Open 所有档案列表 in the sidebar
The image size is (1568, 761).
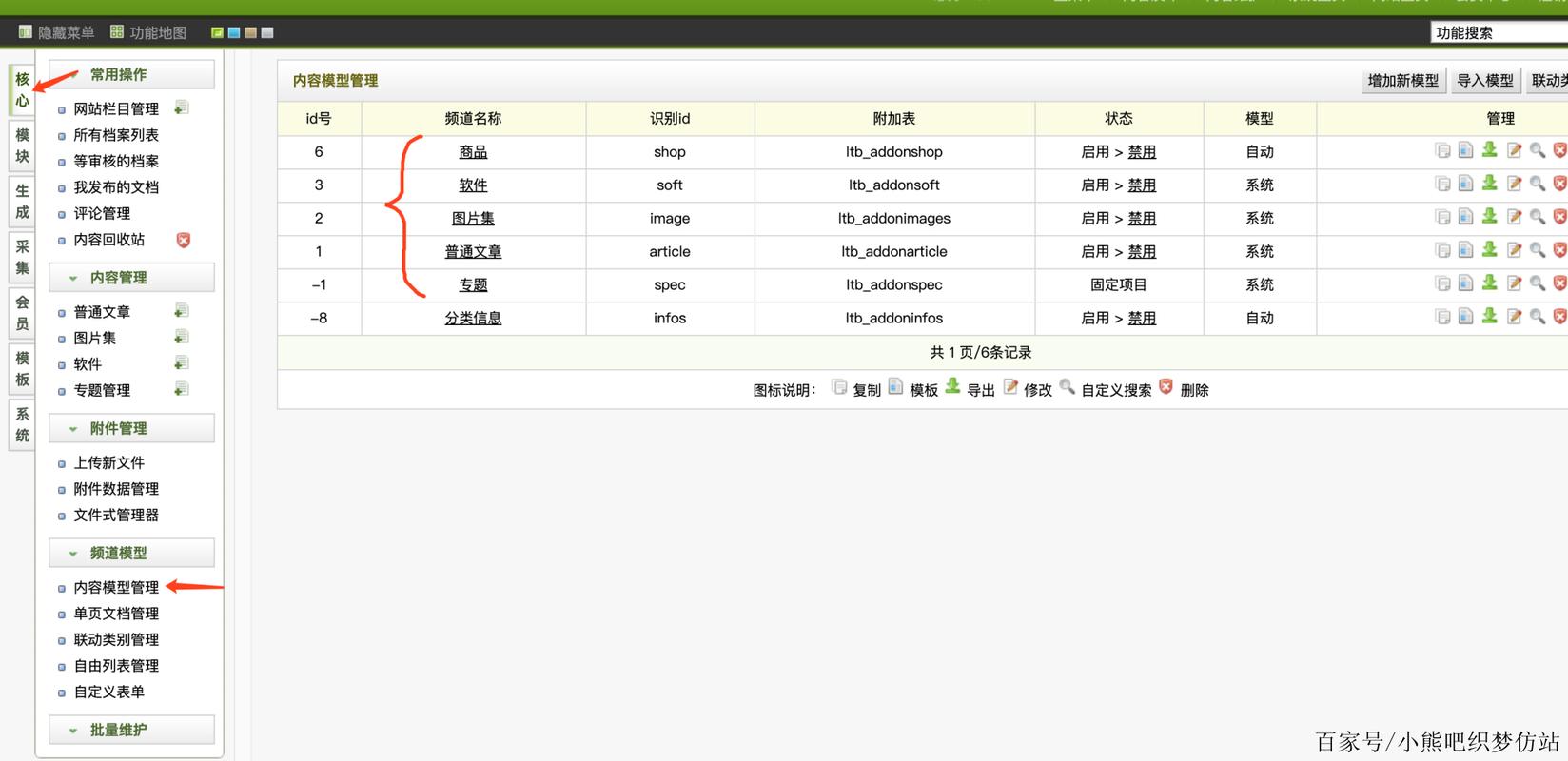pyautogui.click(x=116, y=135)
